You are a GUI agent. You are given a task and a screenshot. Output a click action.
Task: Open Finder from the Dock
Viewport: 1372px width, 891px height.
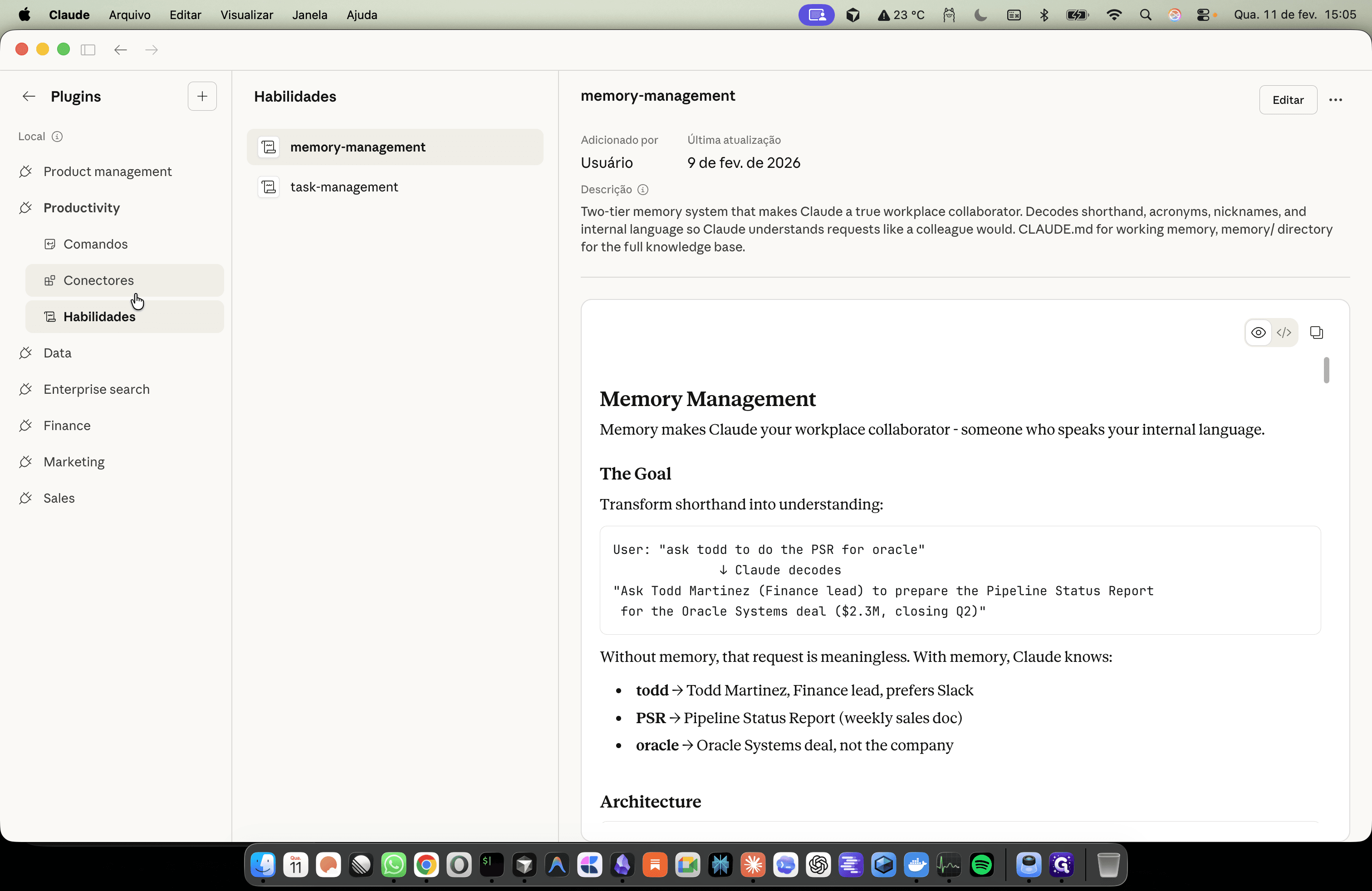pyautogui.click(x=264, y=865)
